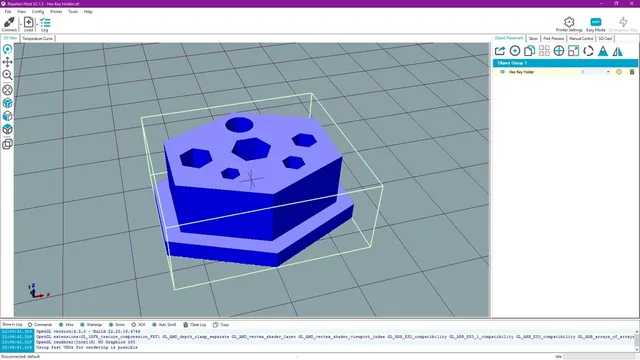Viewport: 640px width, 360px height.
Task: Click the scale object icon
Action: click(573, 51)
